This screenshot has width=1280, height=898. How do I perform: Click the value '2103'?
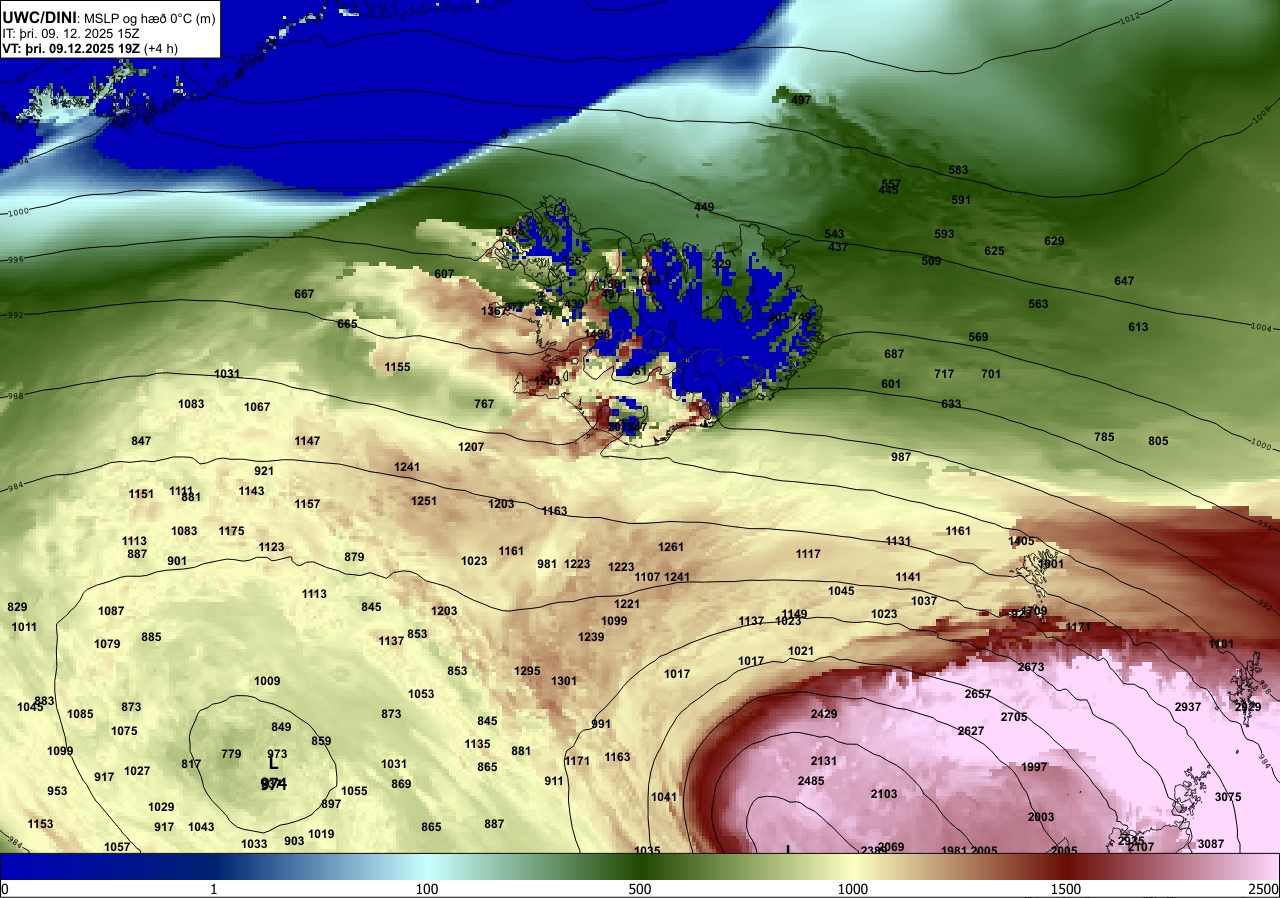click(884, 794)
